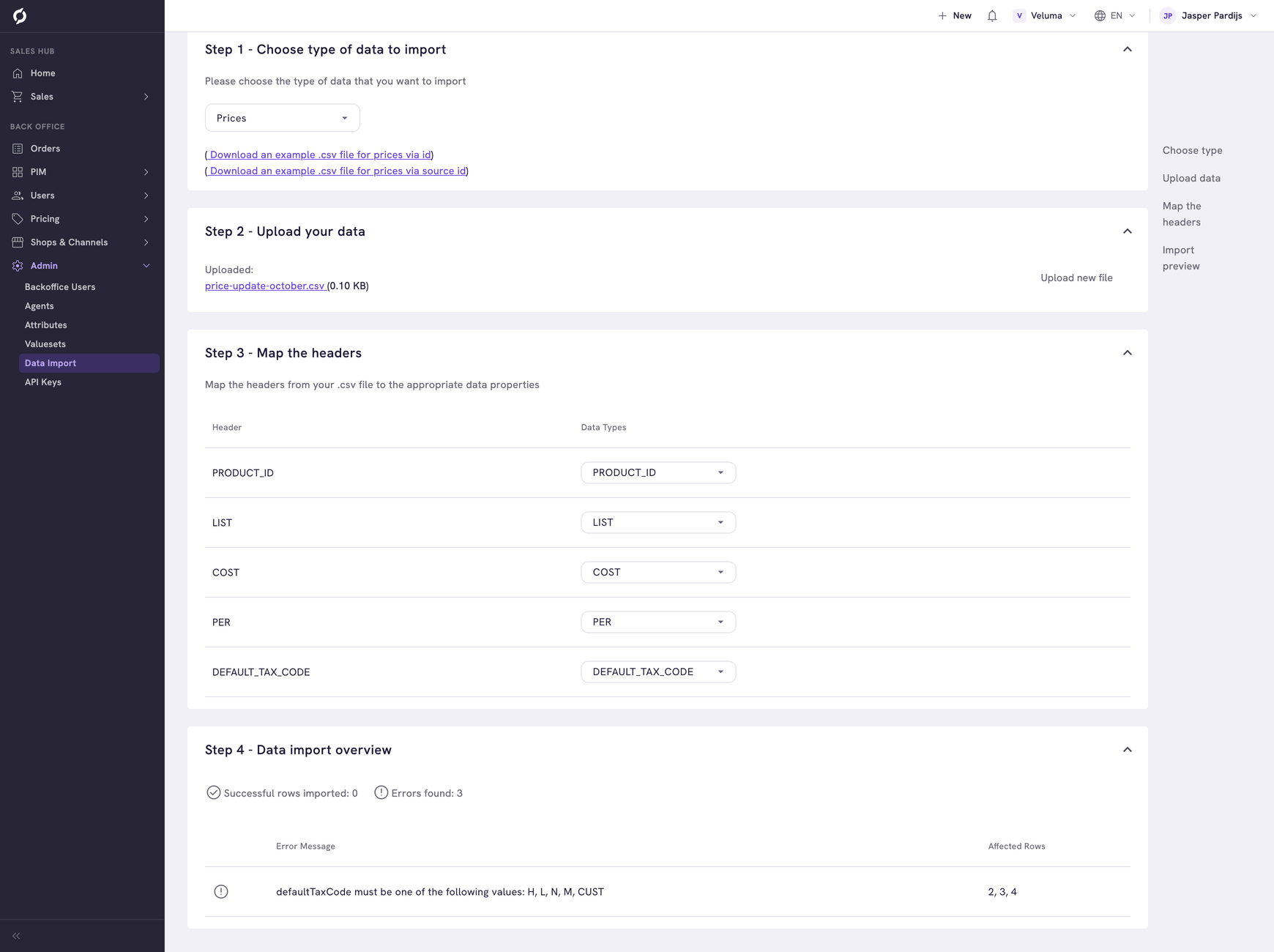1274x952 pixels.
Task: Open LIST data type dropdown
Action: pyautogui.click(x=658, y=522)
